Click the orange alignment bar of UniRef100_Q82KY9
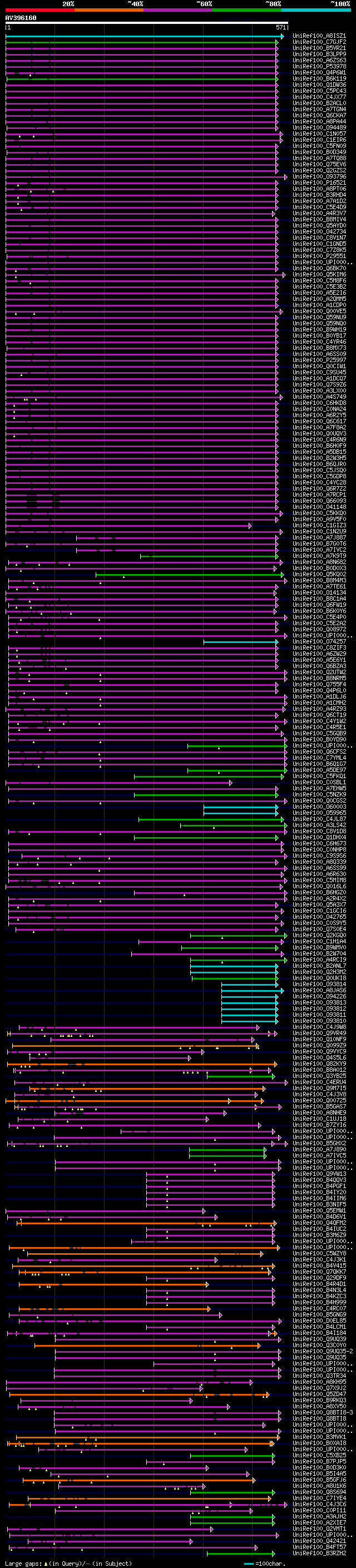 point(142,1065)
